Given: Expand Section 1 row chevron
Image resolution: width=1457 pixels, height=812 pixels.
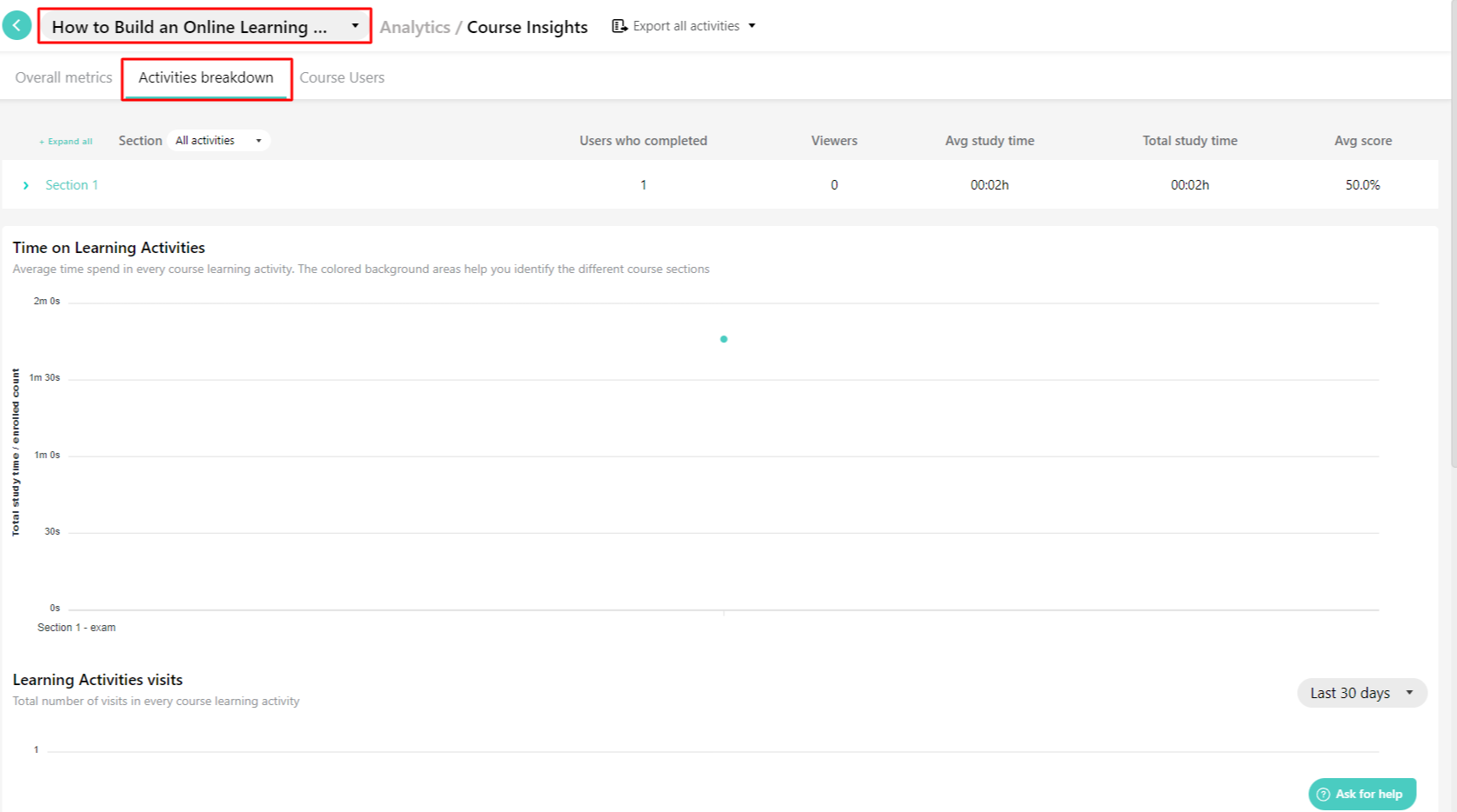Looking at the screenshot, I should point(26,185).
